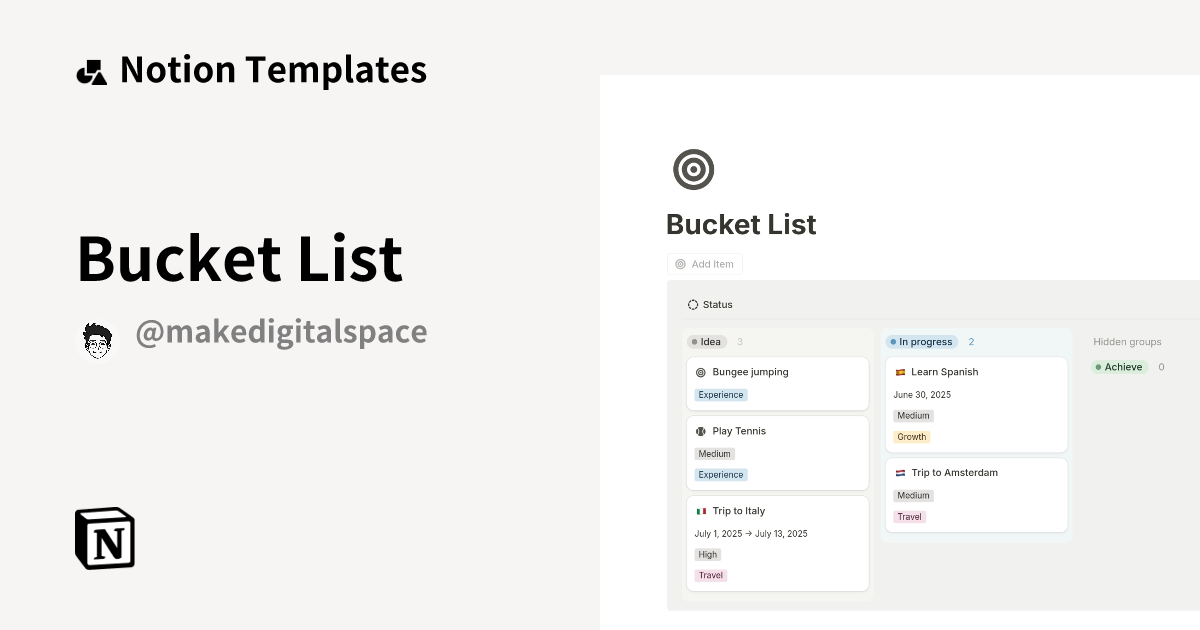Expand the Hidden groups section

pos(1127,341)
